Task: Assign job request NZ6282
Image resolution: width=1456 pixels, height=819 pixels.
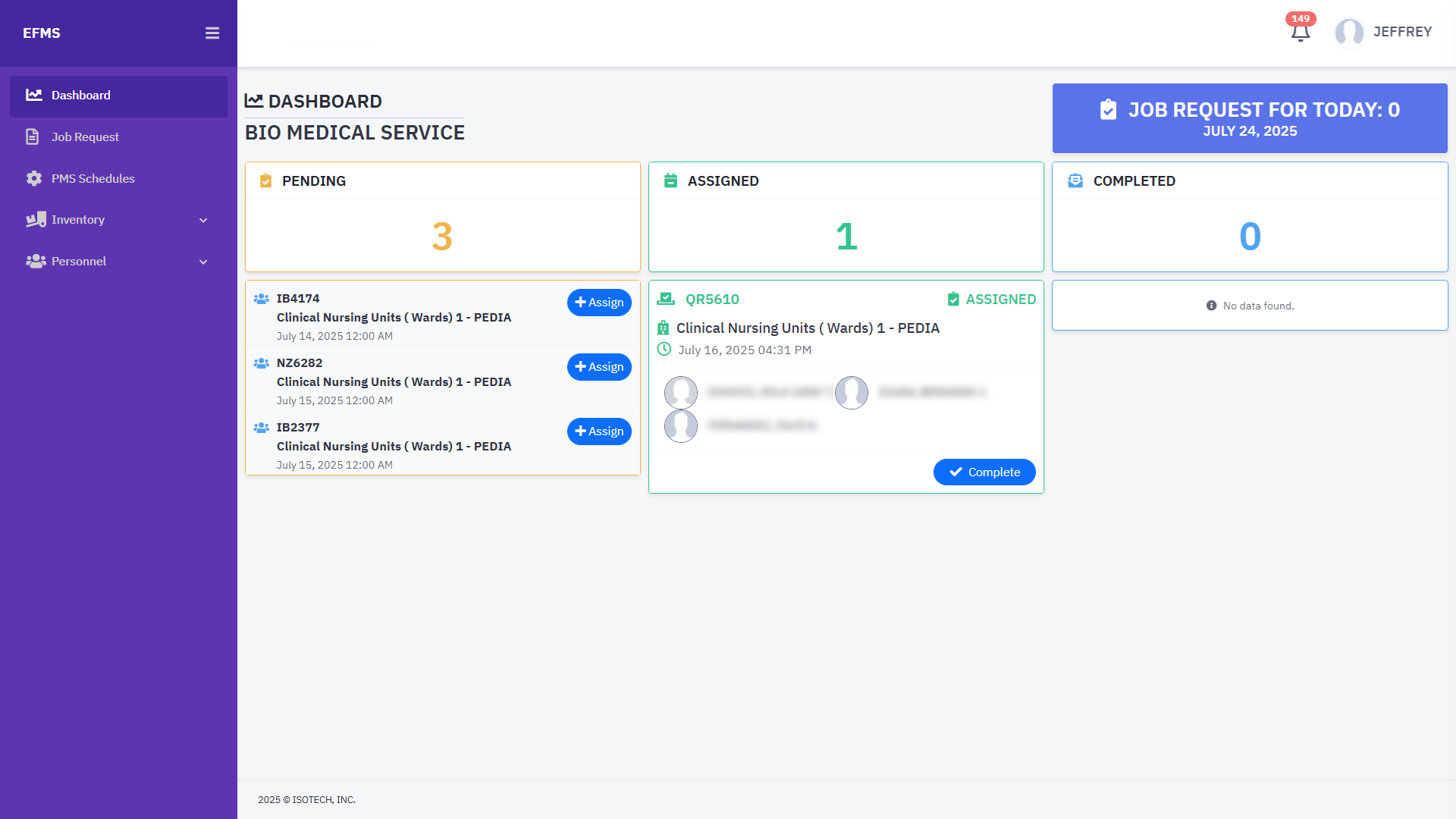Action: (599, 367)
